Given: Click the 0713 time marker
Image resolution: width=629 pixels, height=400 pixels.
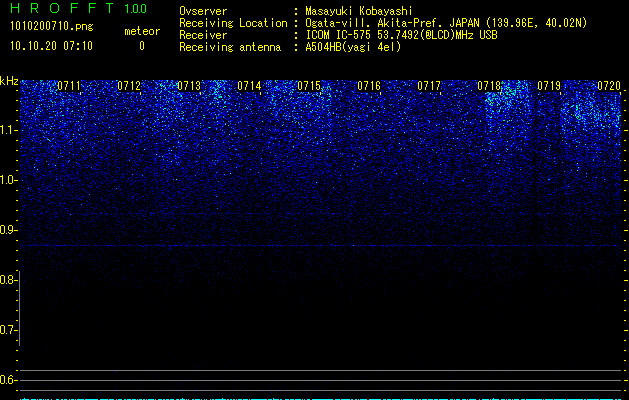Looking at the screenshot, I should pyautogui.click(x=189, y=86).
